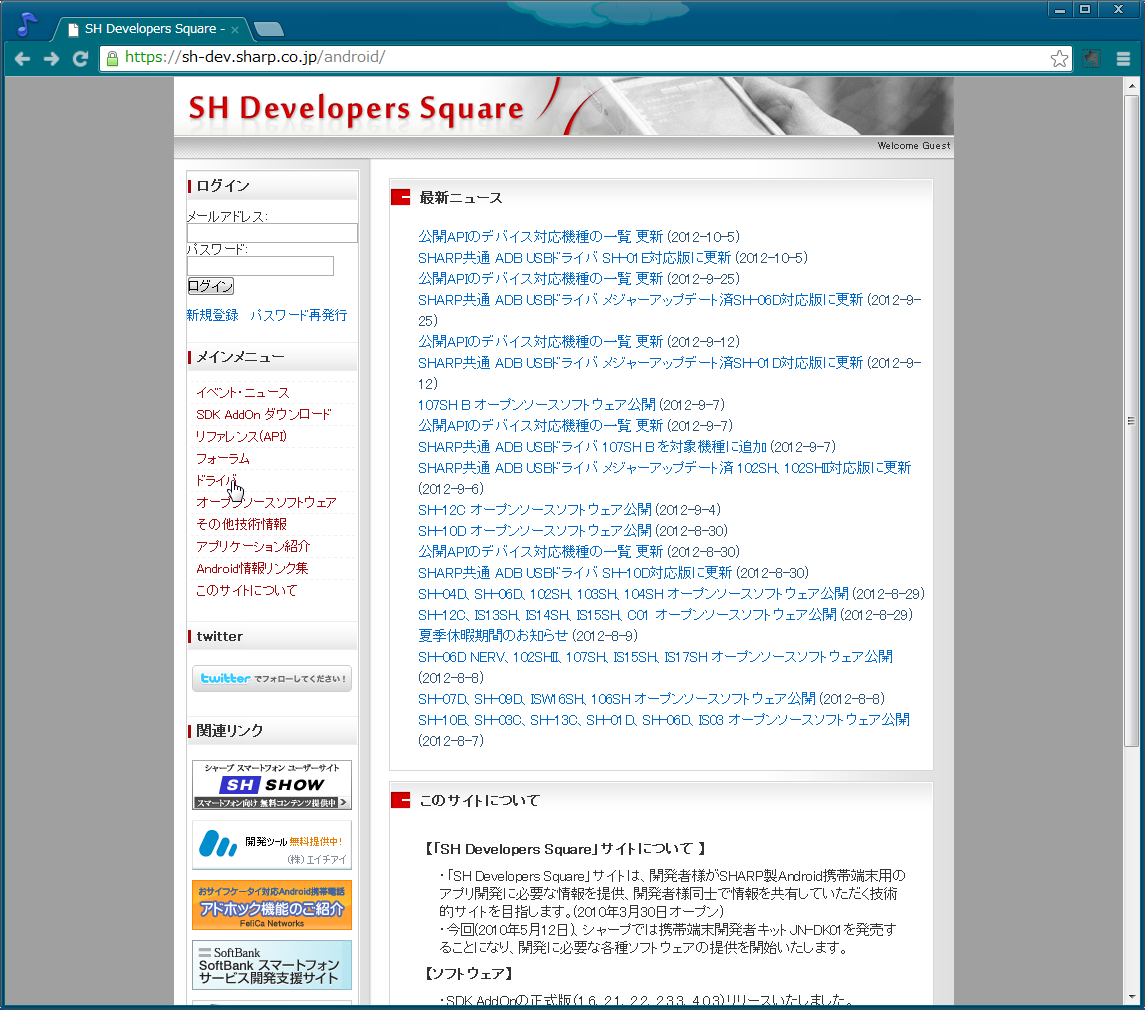Click the 開発ツール無料提供中 banner
Viewport: 1145px width, 1010px height.
(x=272, y=845)
